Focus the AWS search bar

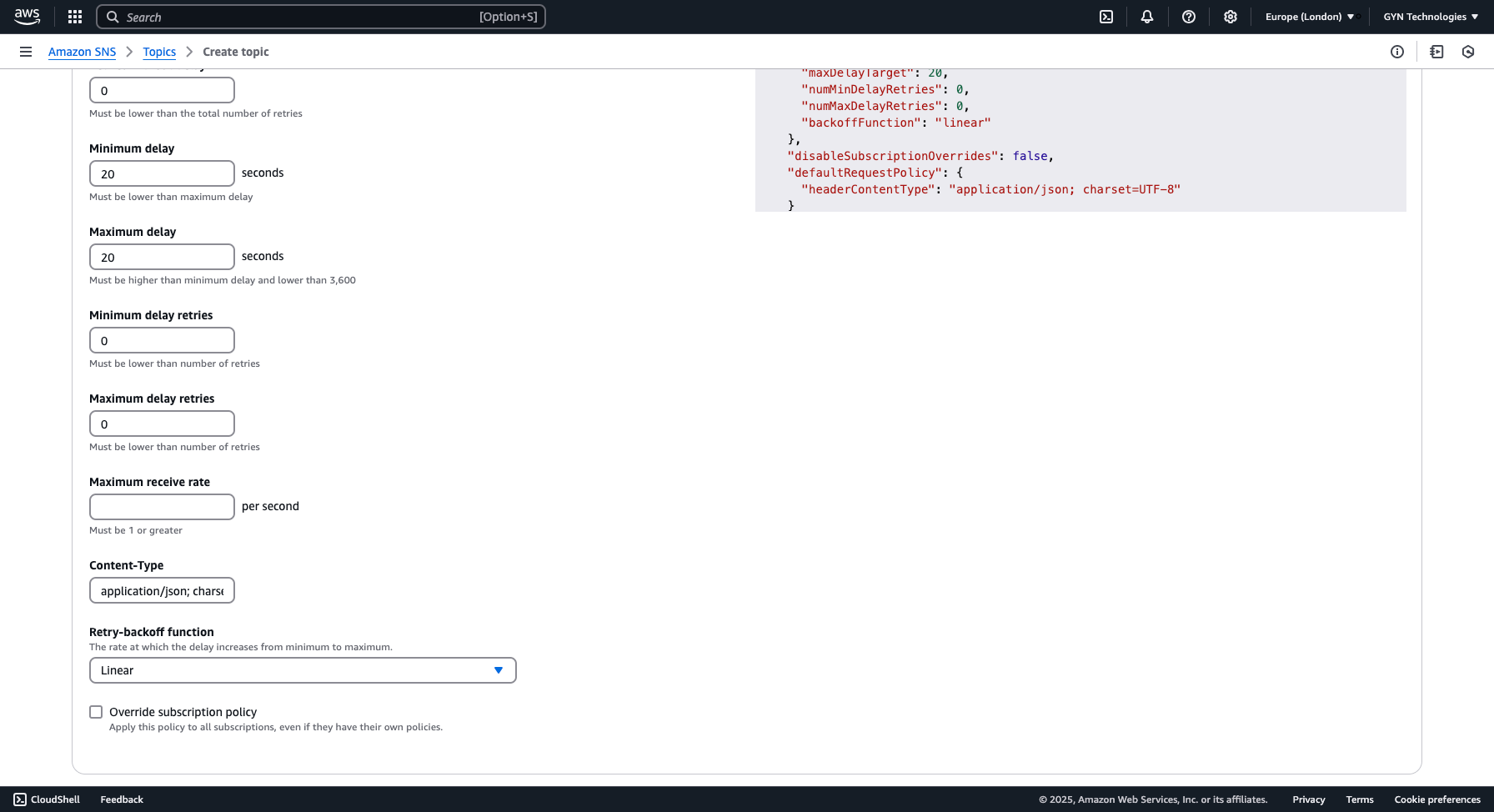[x=321, y=17]
